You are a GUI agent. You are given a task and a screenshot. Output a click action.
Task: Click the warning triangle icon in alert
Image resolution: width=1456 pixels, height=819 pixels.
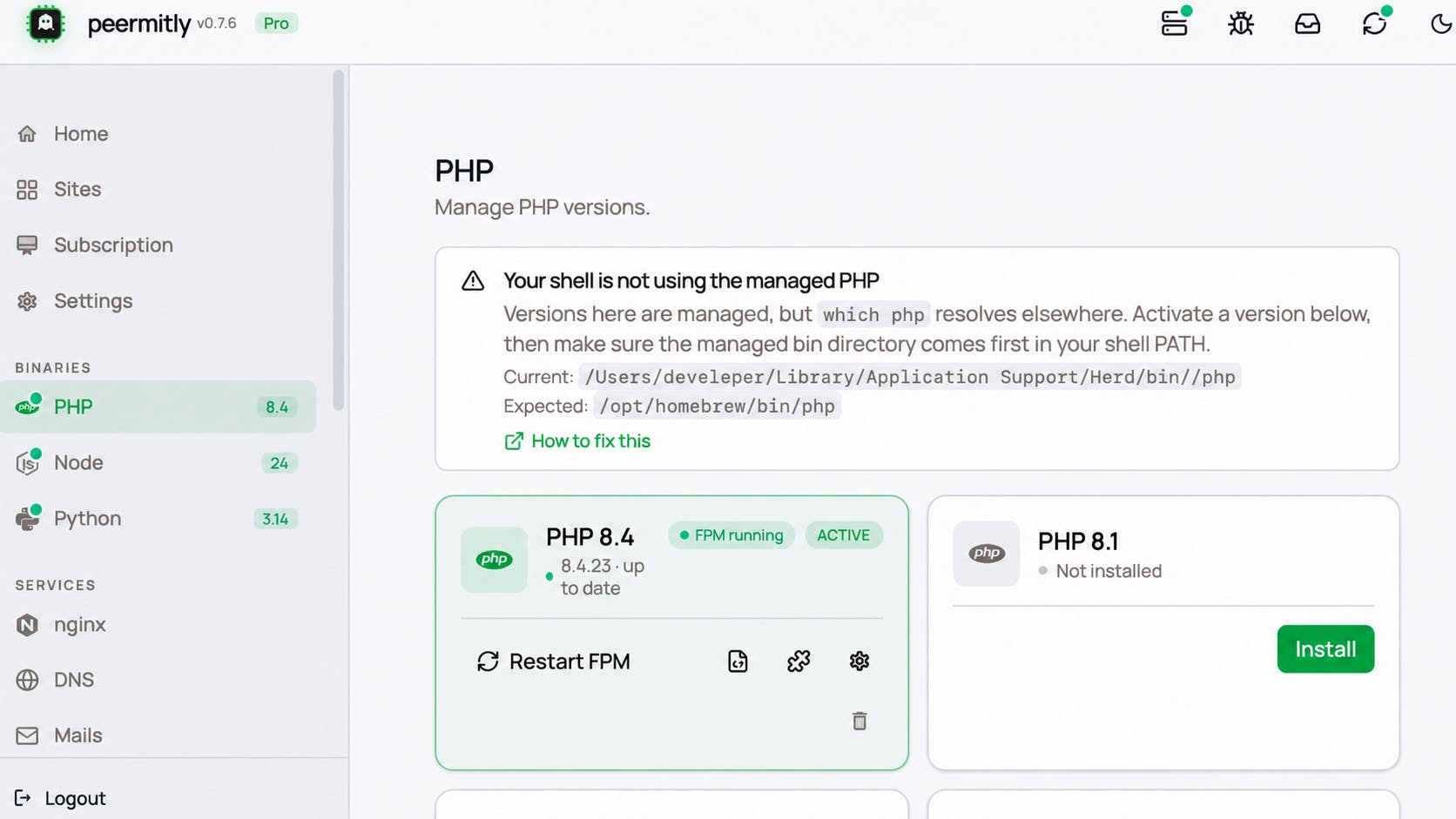coord(473,280)
